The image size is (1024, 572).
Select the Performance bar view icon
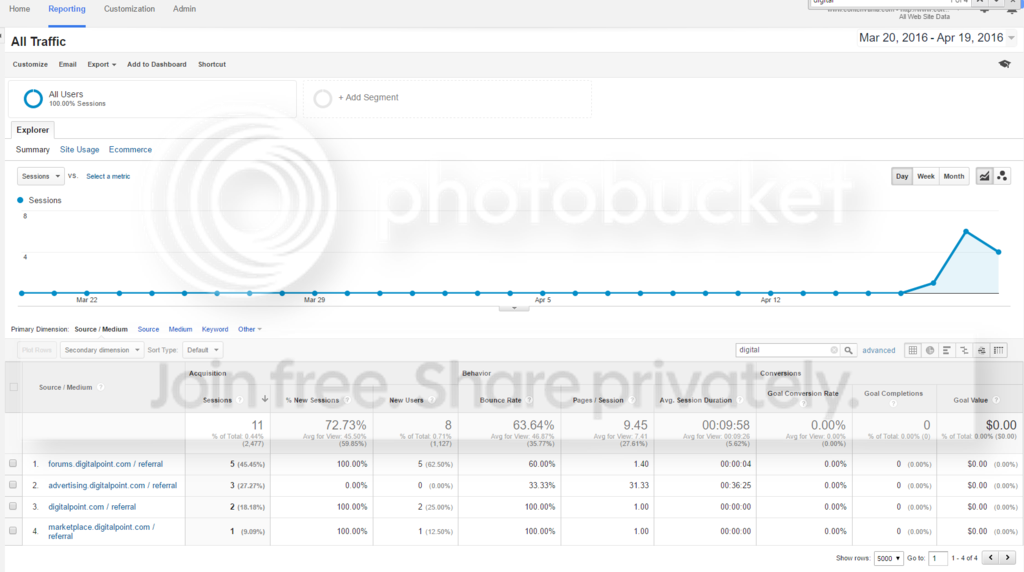point(947,351)
